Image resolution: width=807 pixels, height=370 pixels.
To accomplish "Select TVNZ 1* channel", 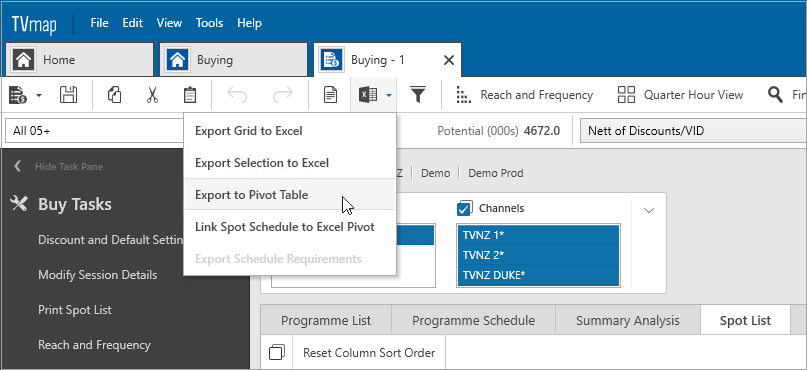I will [538, 235].
